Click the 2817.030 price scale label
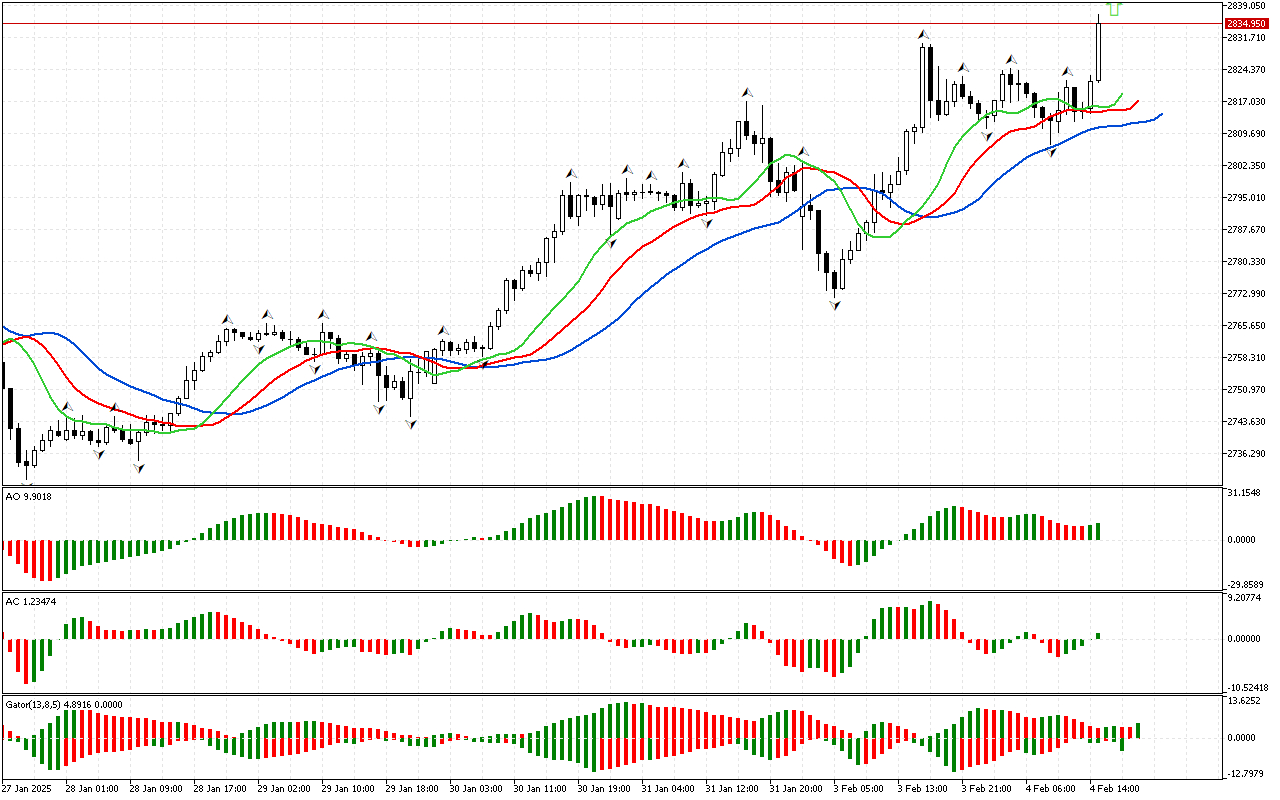This screenshot has height=800, width=1280. 1244,101
